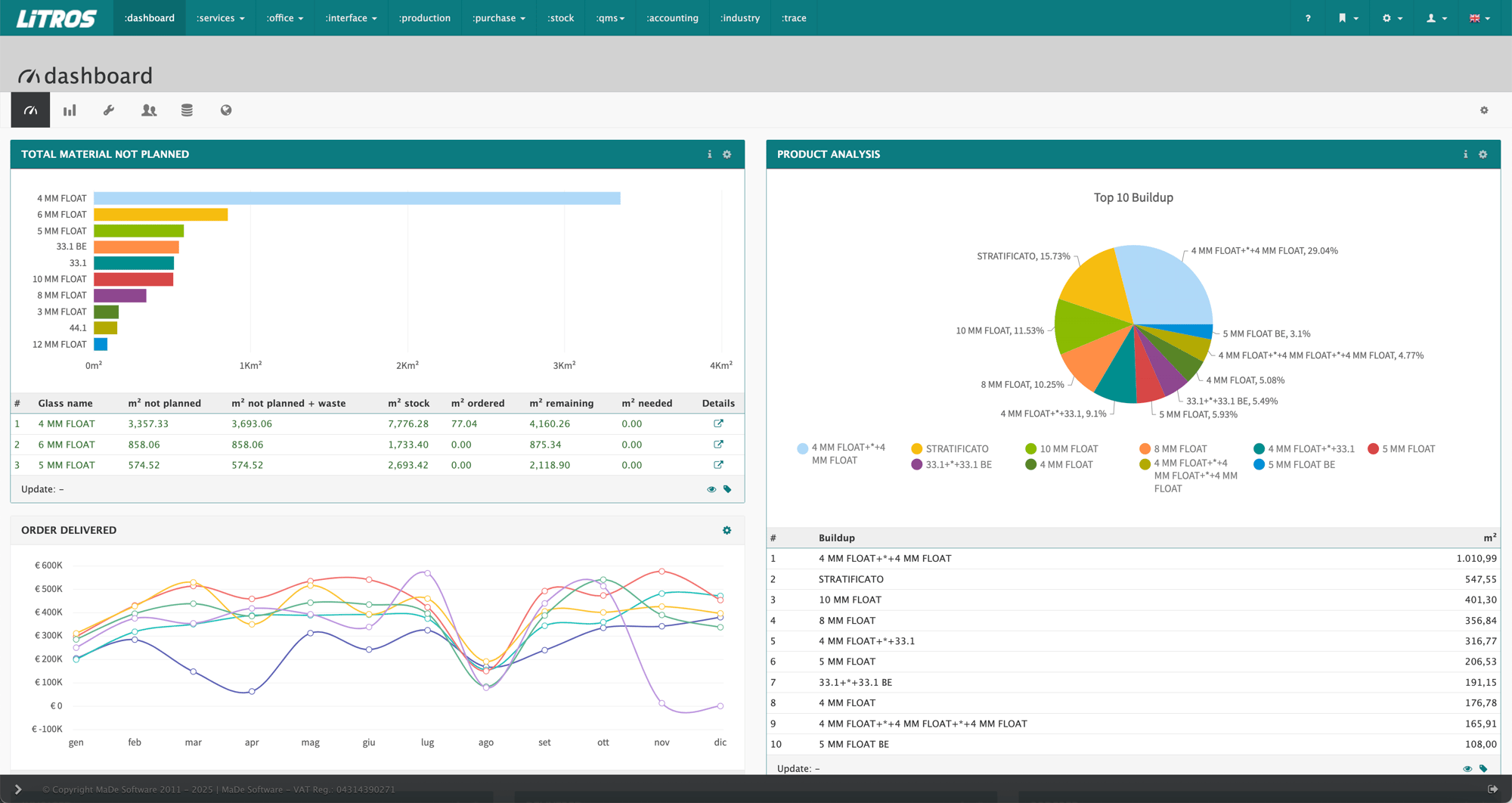Screen dimensions: 1512x803
Task: Click the 4 MM FLOAT light blue bar
Action: tap(357, 198)
